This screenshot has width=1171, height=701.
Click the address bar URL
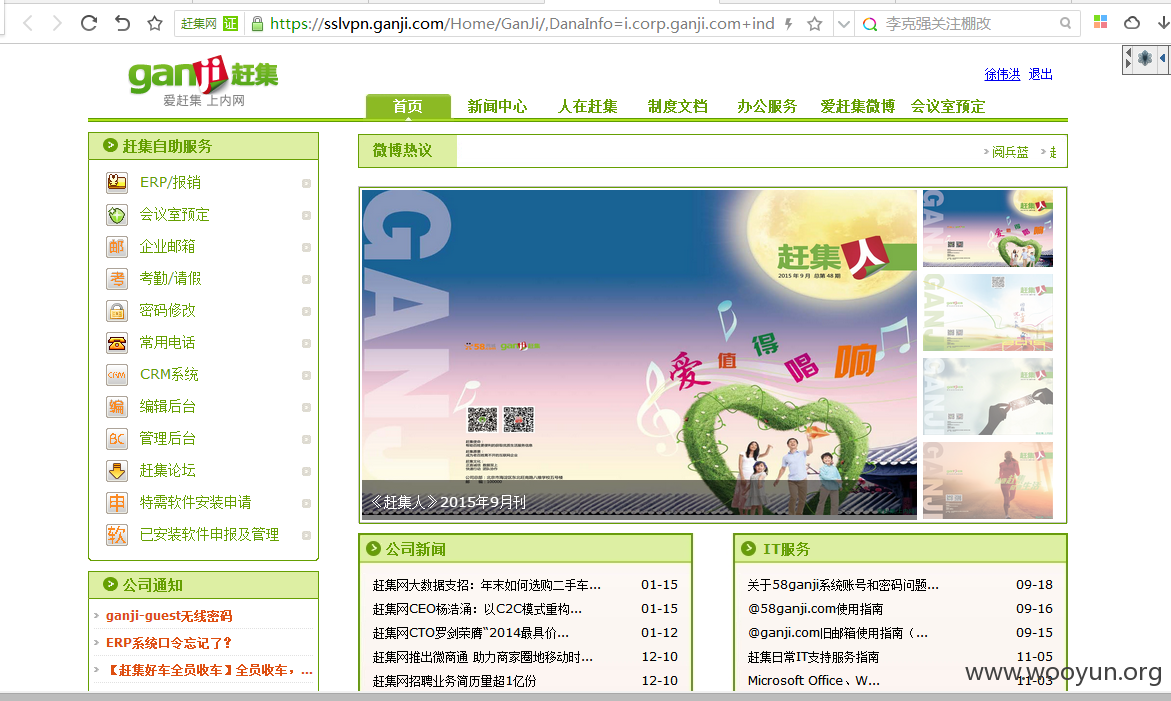coord(522,24)
